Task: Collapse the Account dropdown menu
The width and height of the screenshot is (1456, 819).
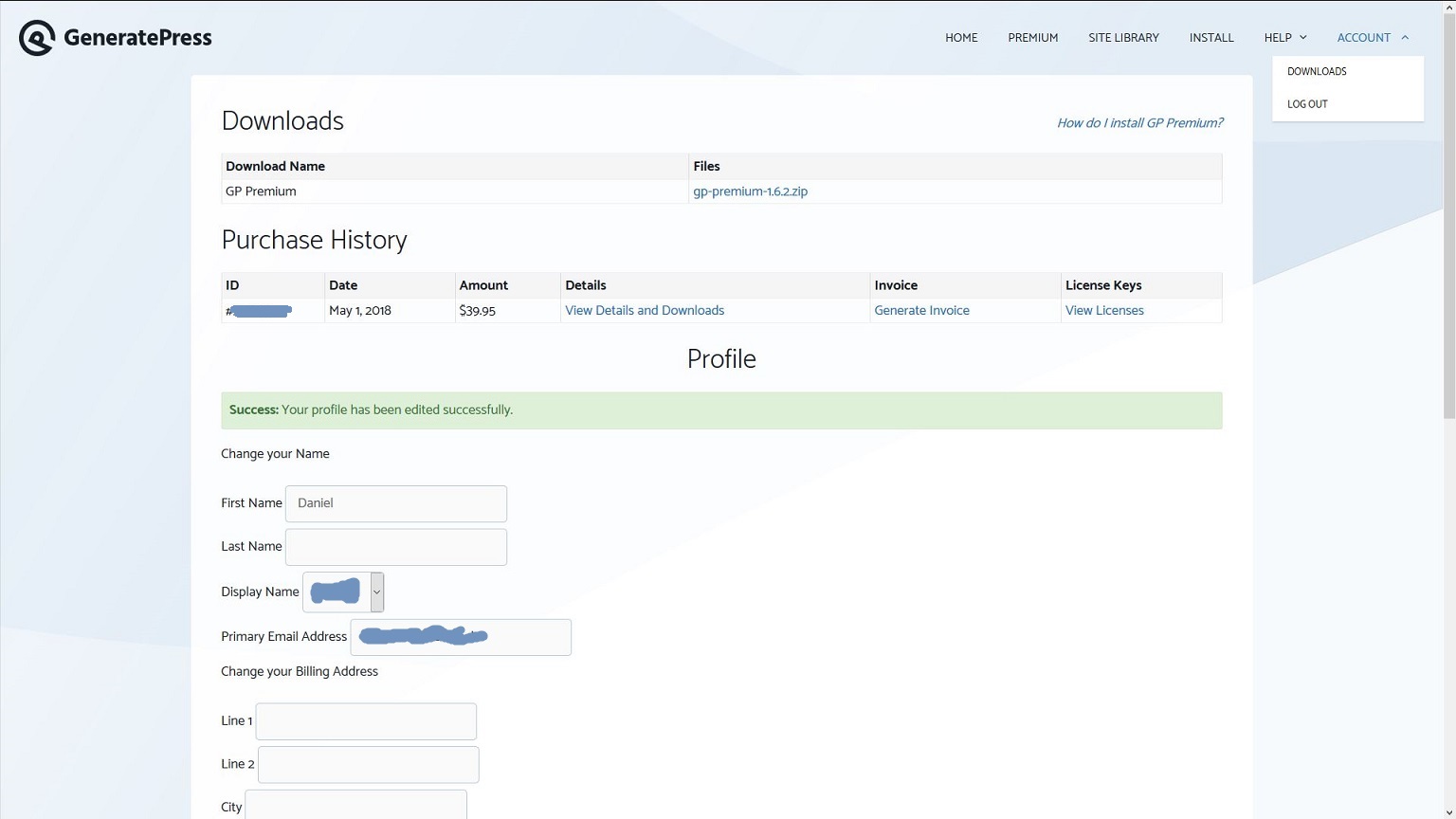Action: 1372,38
